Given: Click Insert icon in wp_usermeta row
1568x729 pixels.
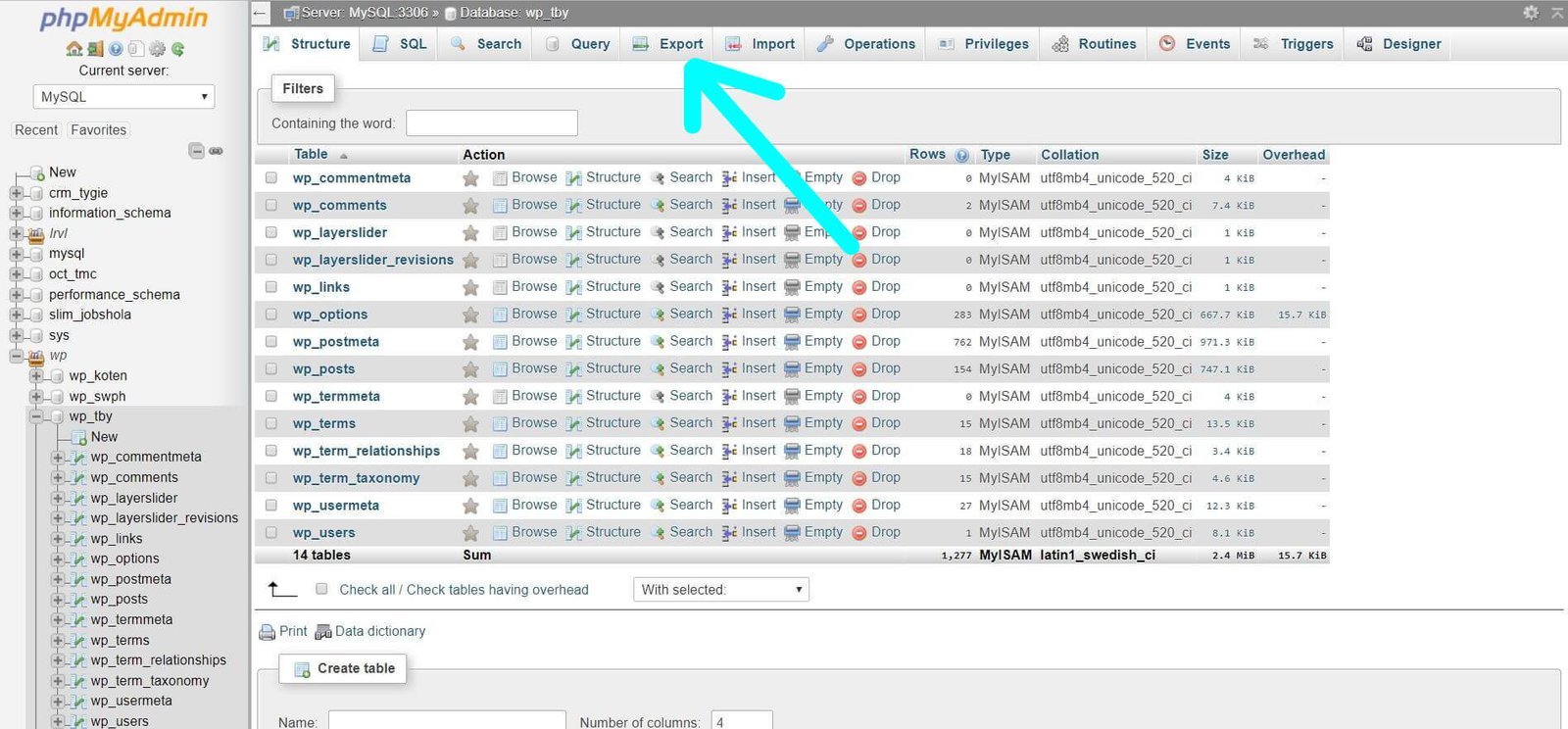Looking at the screenshot, I should click(x=729, y=506).
